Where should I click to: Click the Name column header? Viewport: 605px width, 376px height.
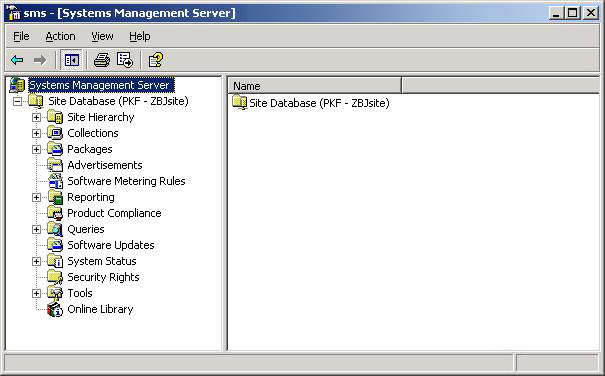[315, 86]
